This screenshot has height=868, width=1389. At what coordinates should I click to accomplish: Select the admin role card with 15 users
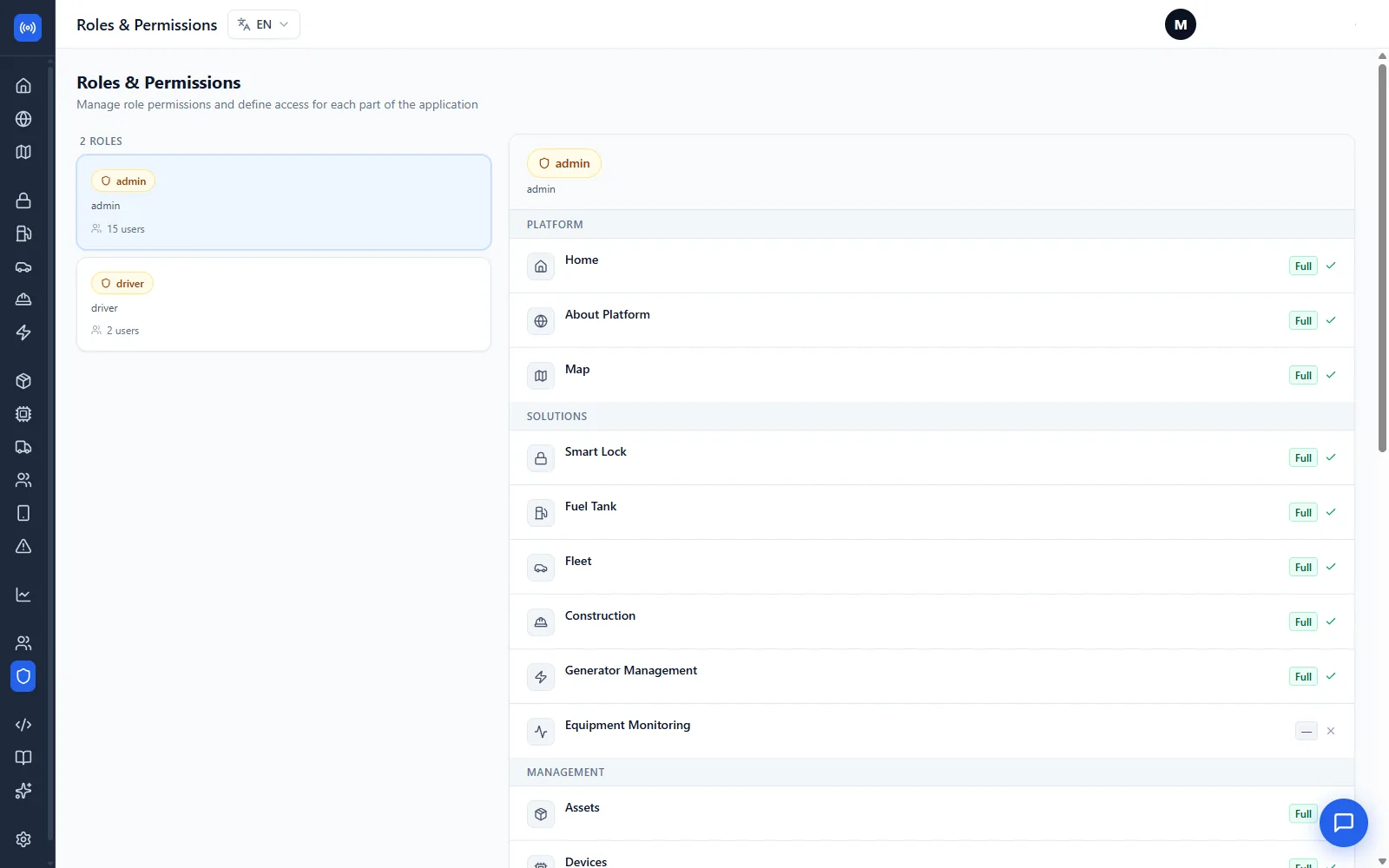[x=284, y=202]
